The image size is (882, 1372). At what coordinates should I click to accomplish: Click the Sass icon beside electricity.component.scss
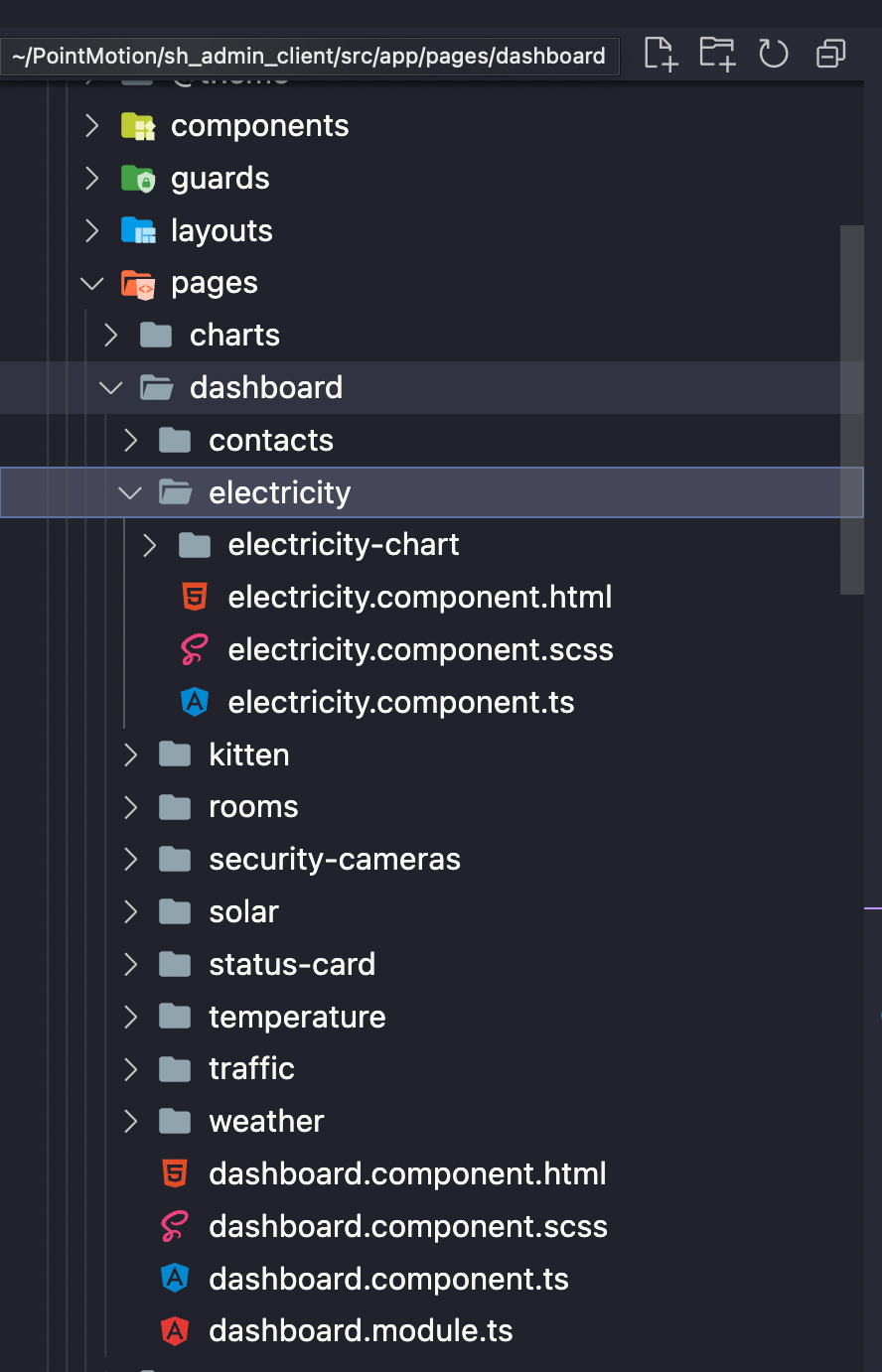[x=195, y=649]
